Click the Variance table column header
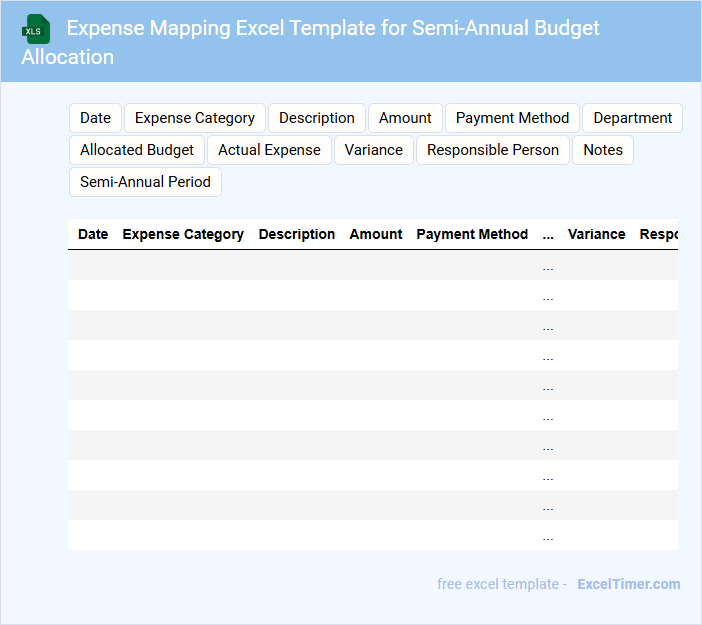The height and width of the screenshot is (625, 702). (596, 234)
